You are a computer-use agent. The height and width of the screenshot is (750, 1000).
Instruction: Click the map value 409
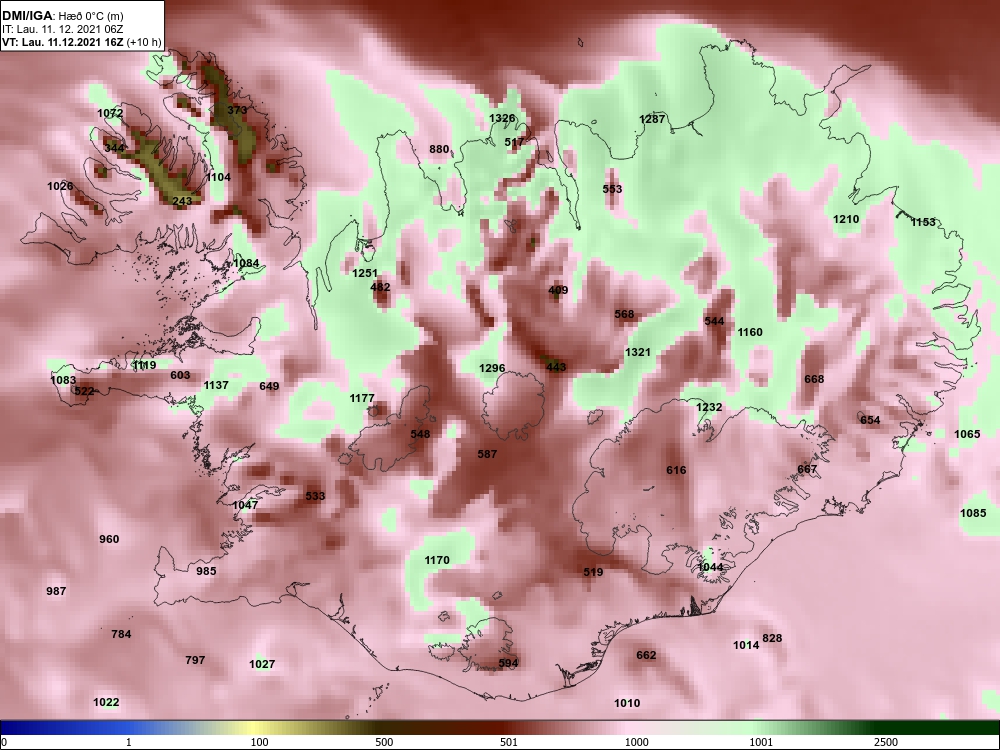pos(558,290)
